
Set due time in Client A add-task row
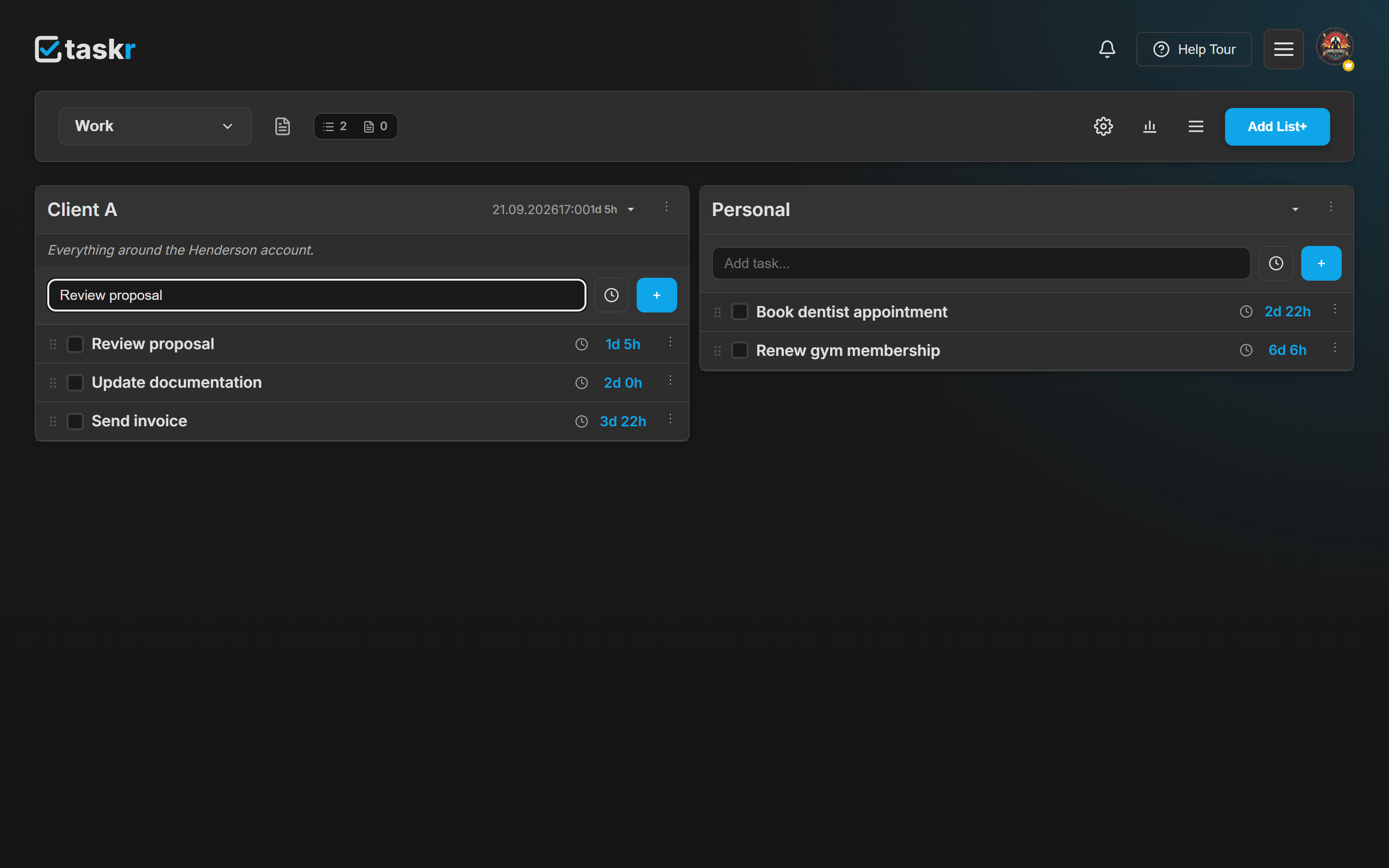[x=611, y=295]
